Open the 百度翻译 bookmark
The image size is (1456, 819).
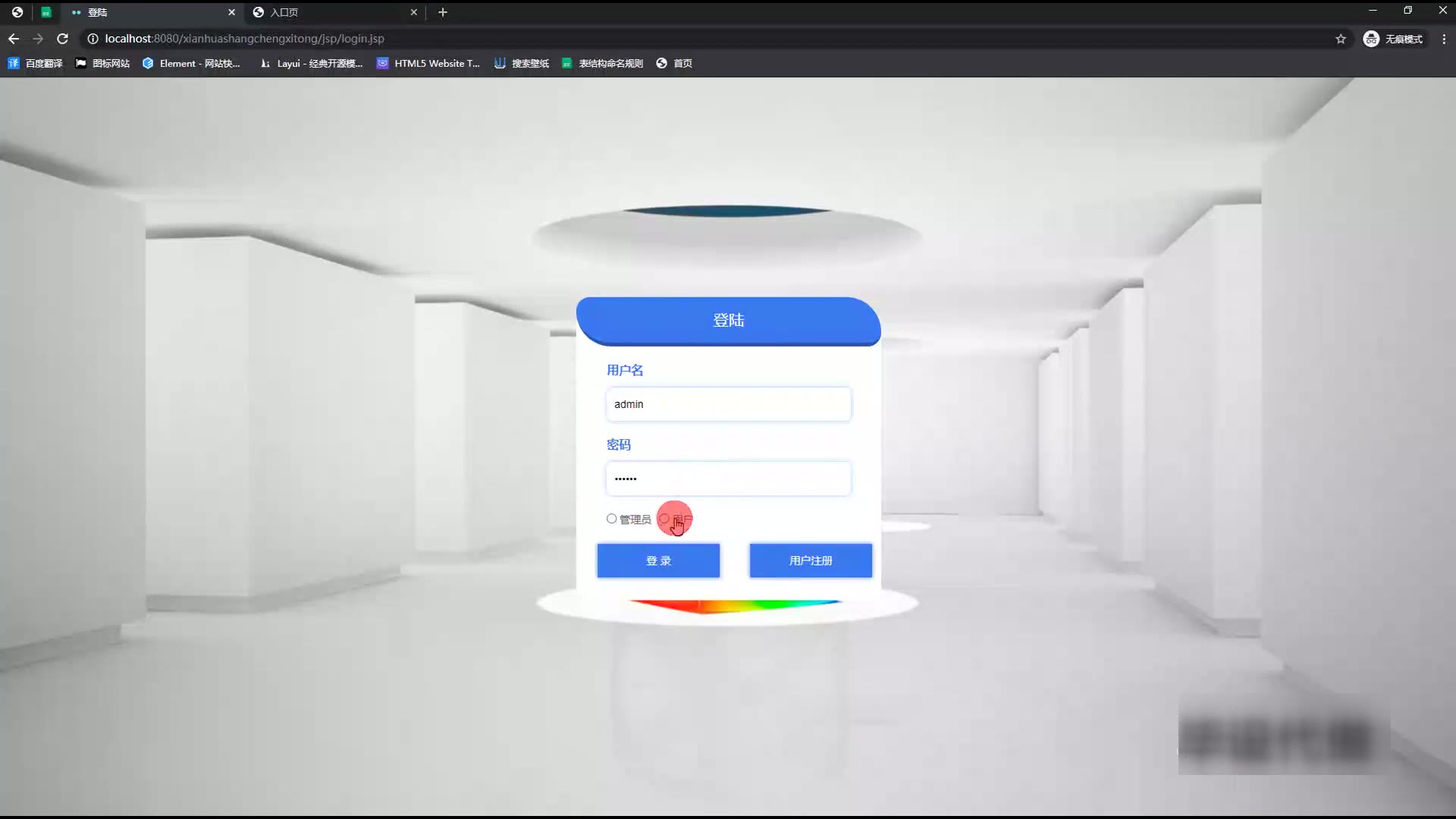point(36,64)
